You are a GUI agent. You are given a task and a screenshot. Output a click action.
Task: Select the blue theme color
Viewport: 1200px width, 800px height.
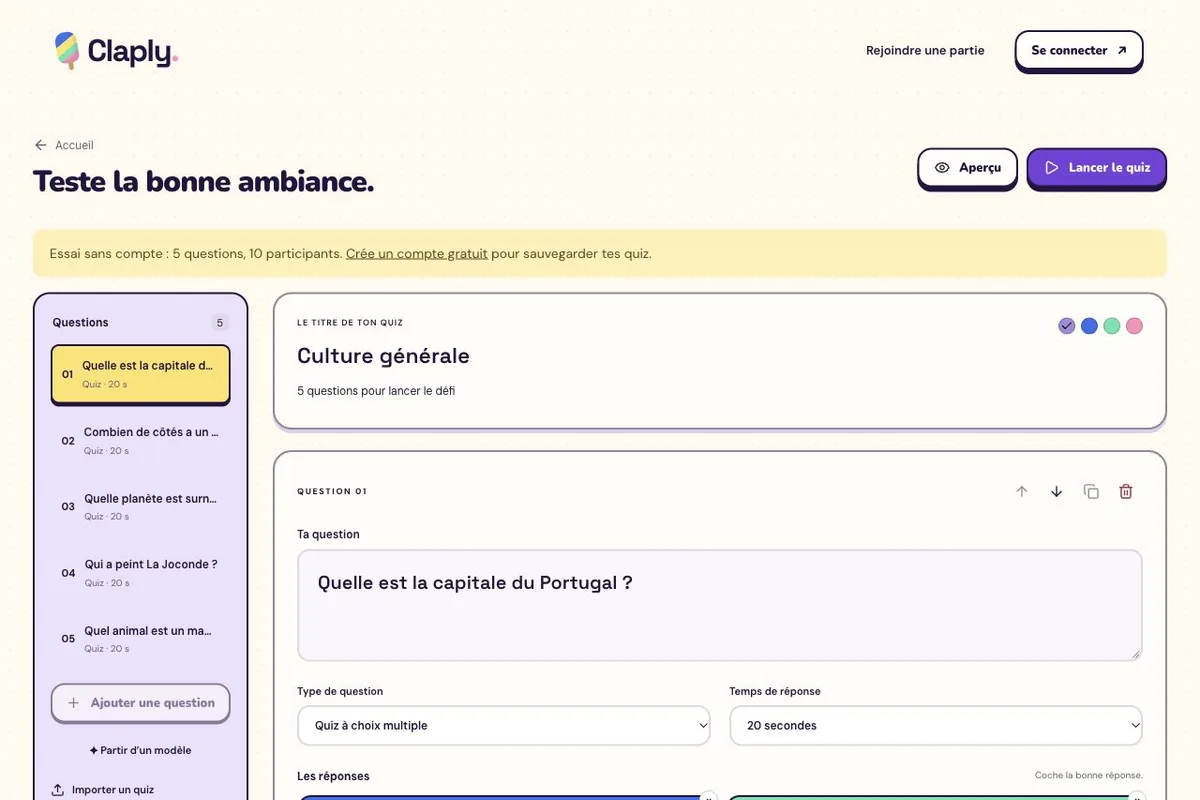click(1090, 326)
